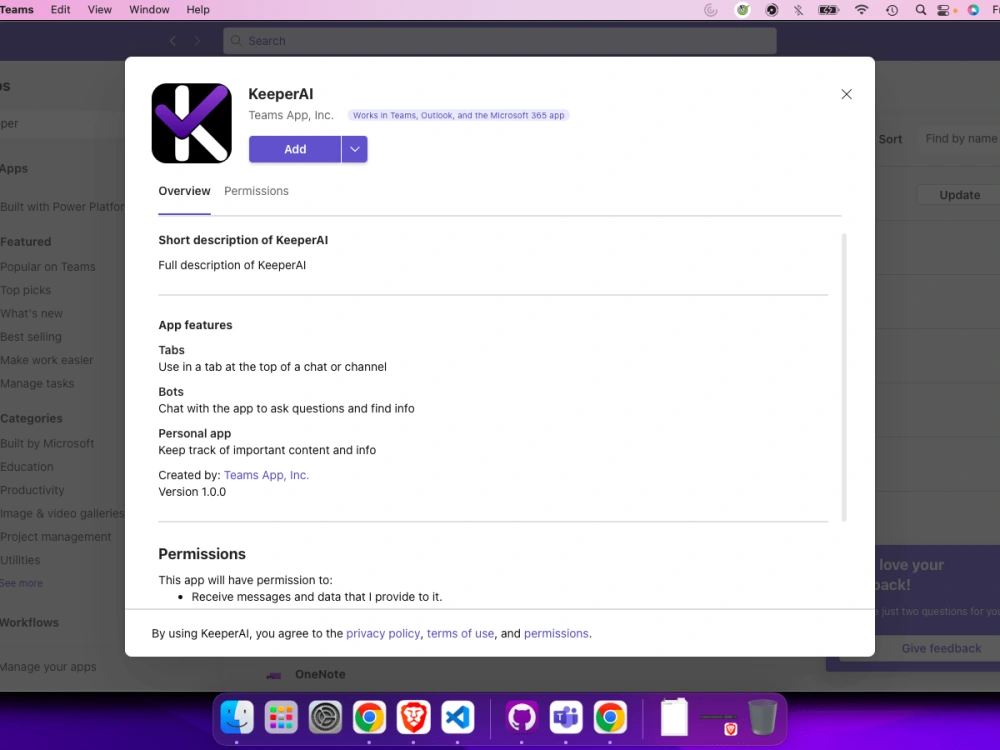1000x750 pixels.
Task: Open Launchpad from the Dock
Action: click(281, 717)
